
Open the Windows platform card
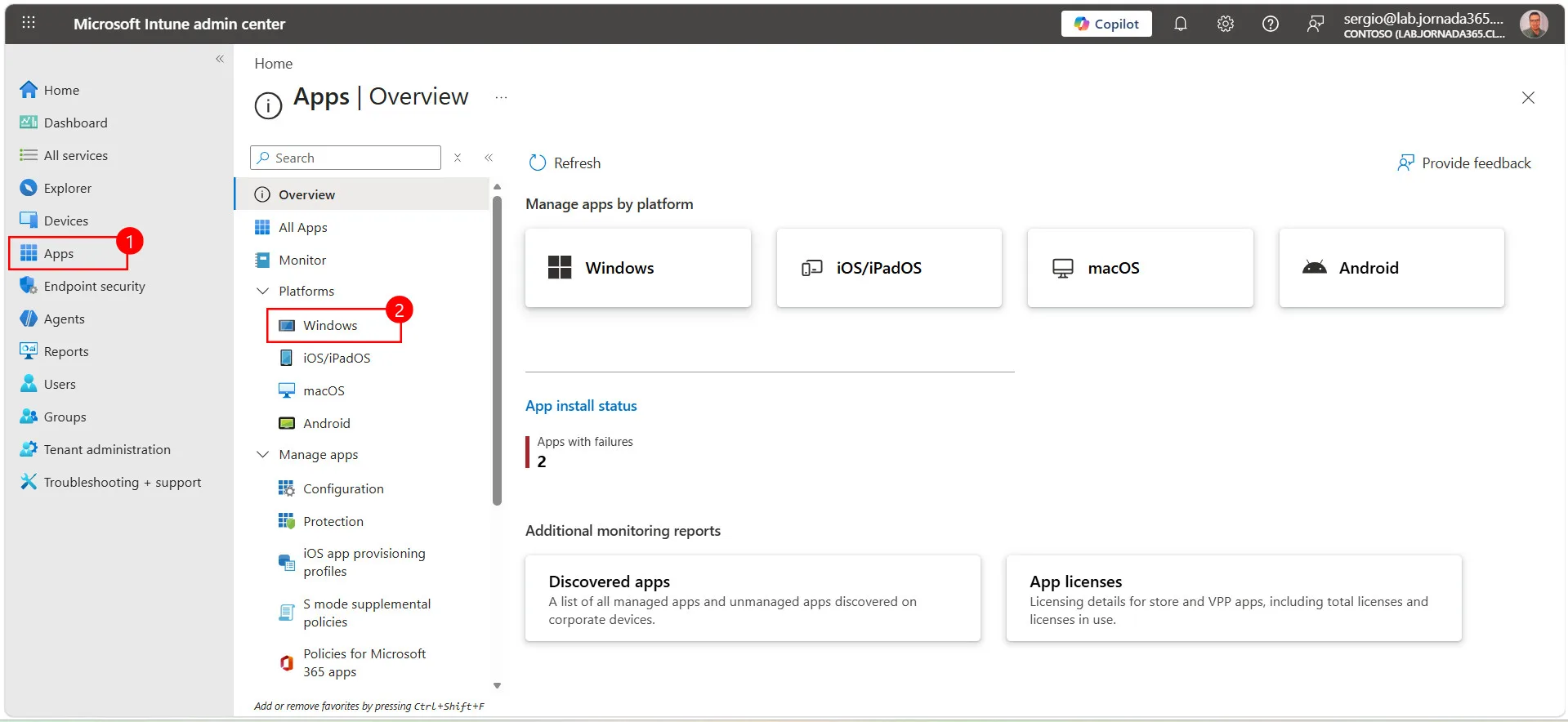[638, 268]
